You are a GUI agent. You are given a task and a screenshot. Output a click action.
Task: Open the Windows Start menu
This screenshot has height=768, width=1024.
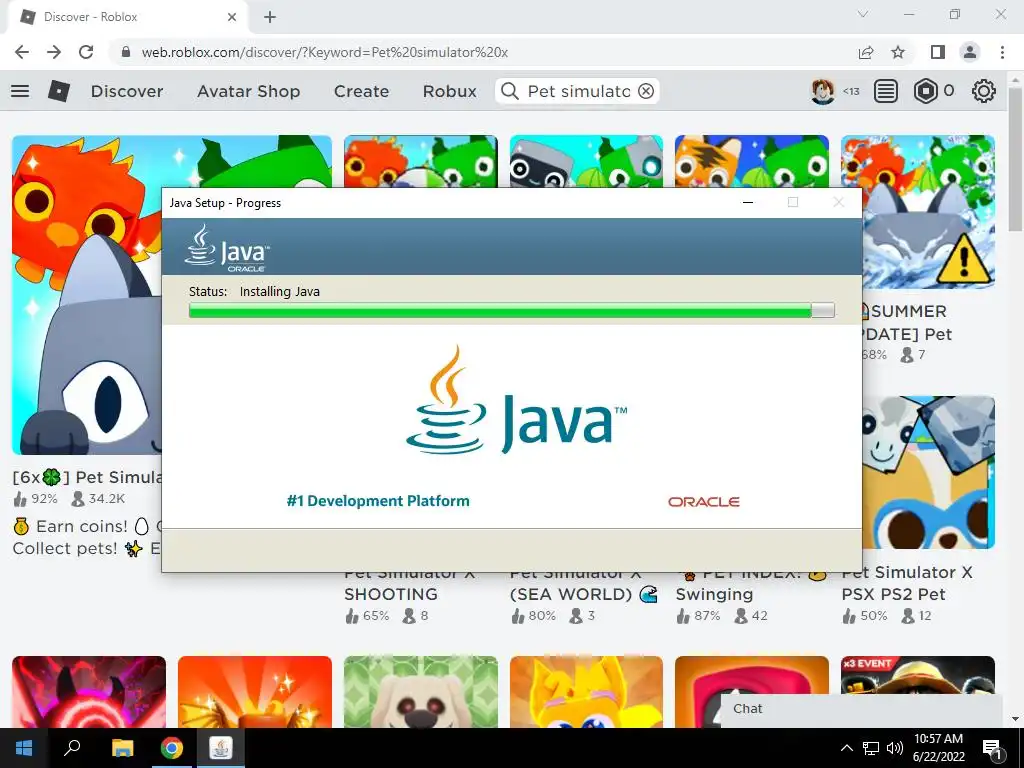click(24, 748)
